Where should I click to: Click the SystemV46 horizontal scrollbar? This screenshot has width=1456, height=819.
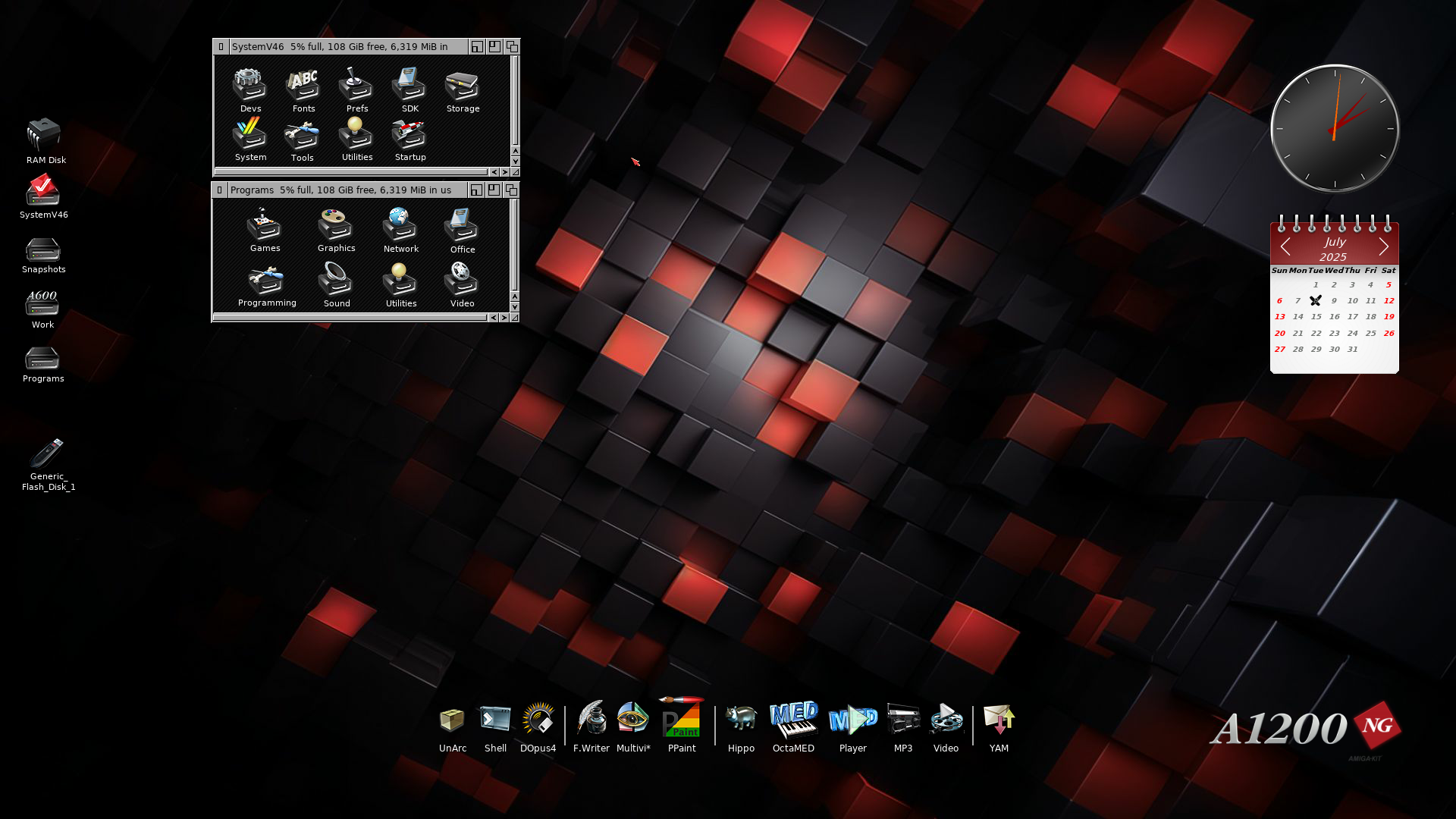pyautogui.click(x=350, y=172)
